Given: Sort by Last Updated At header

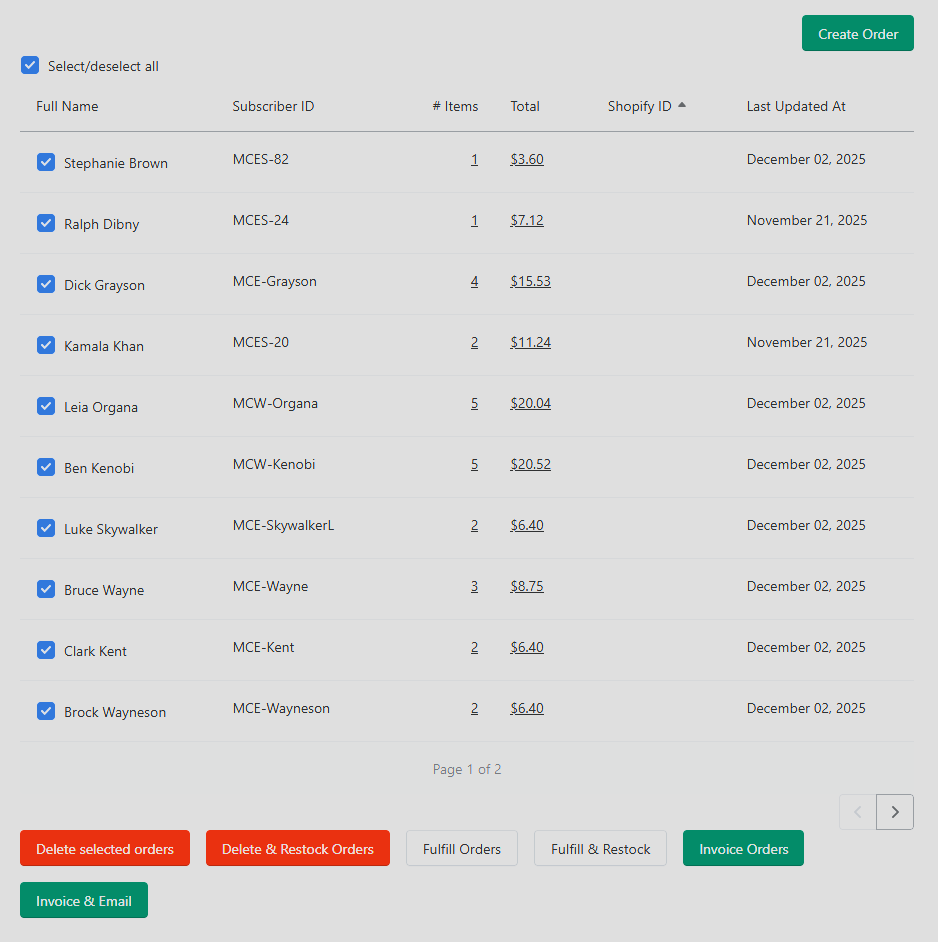Looking at the screenshot, I should [x=796, y=106].
